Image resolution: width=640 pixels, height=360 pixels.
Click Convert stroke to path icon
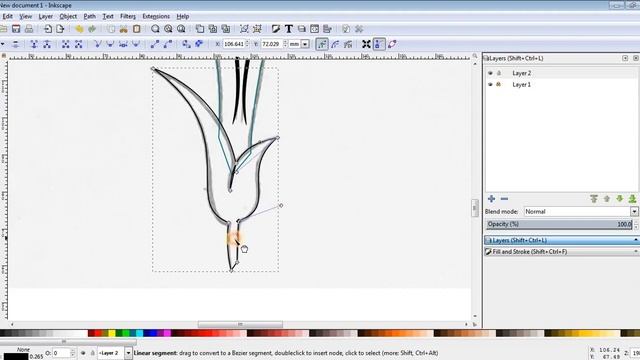(199, 44)
